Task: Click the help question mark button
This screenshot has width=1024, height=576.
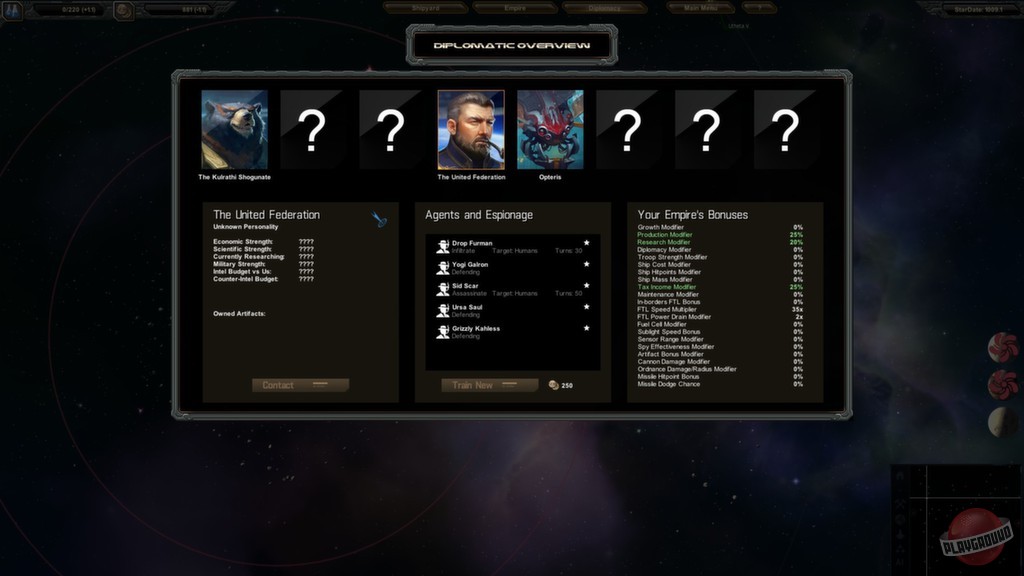Action: pos(759,8)
